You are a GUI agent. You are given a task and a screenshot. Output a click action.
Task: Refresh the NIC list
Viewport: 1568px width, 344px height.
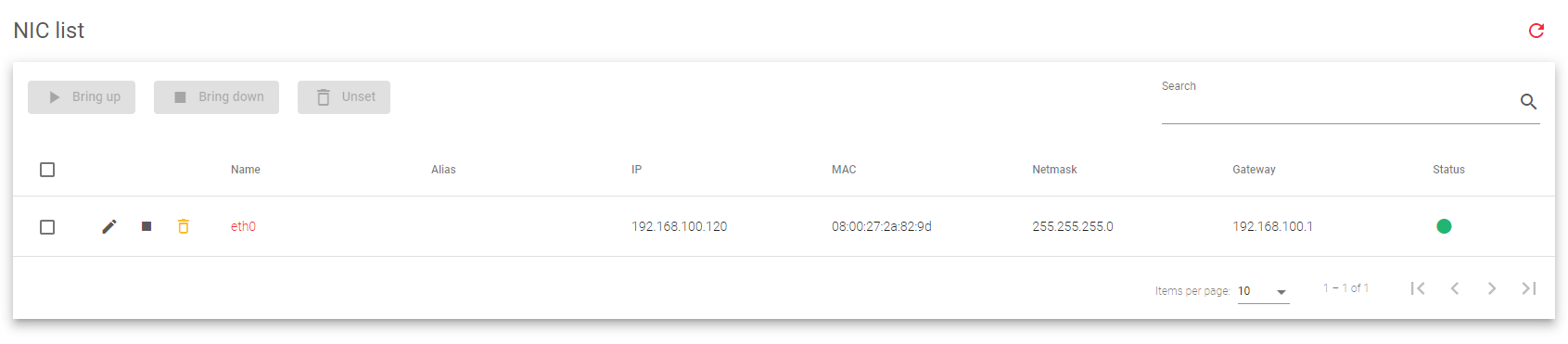(1536, 31)
